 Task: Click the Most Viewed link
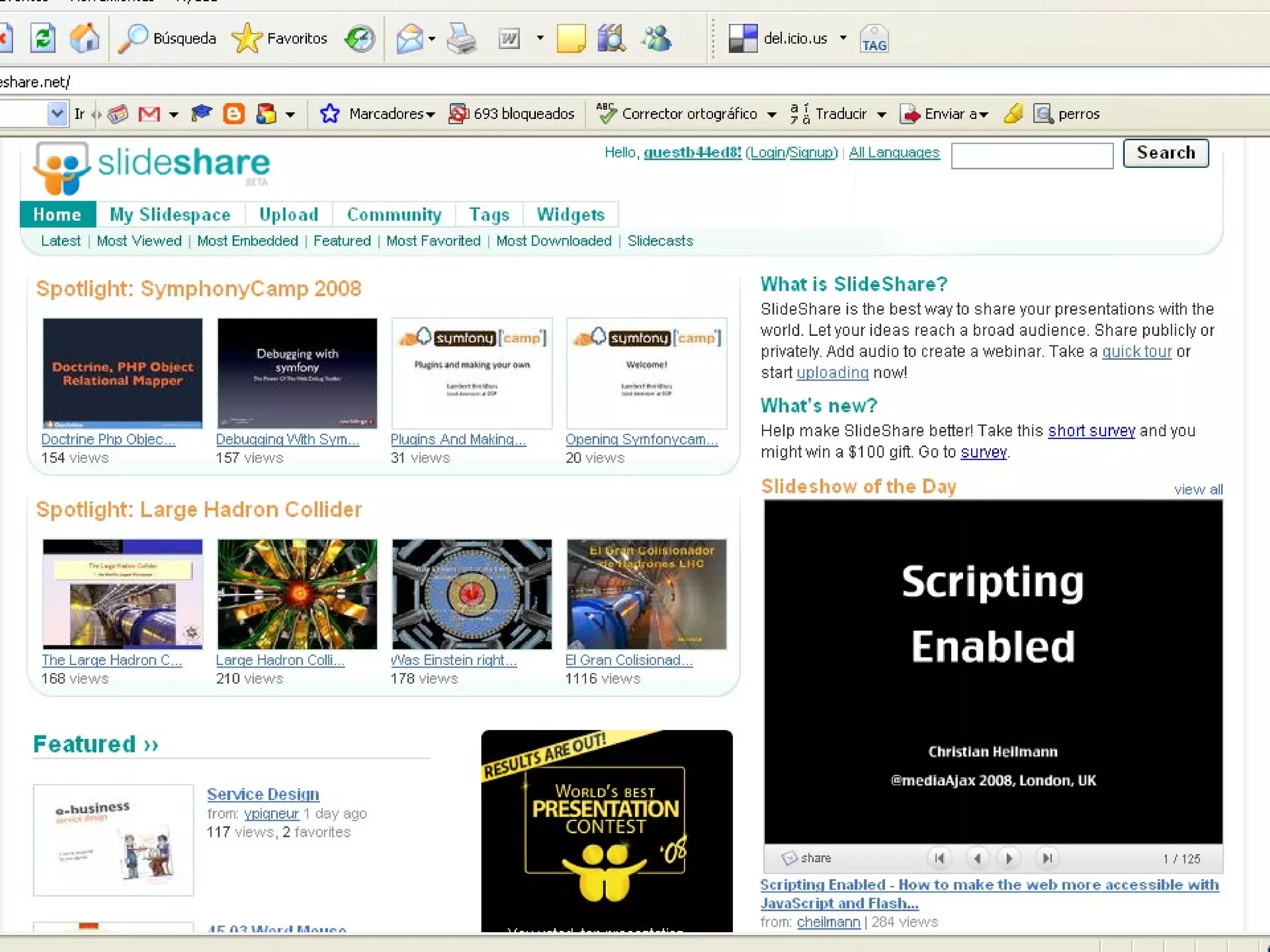[x=139, y=241]
